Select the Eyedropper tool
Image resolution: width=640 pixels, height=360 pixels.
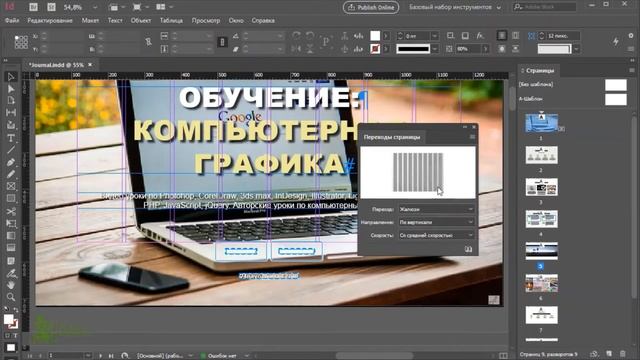[x=11, y=273]
